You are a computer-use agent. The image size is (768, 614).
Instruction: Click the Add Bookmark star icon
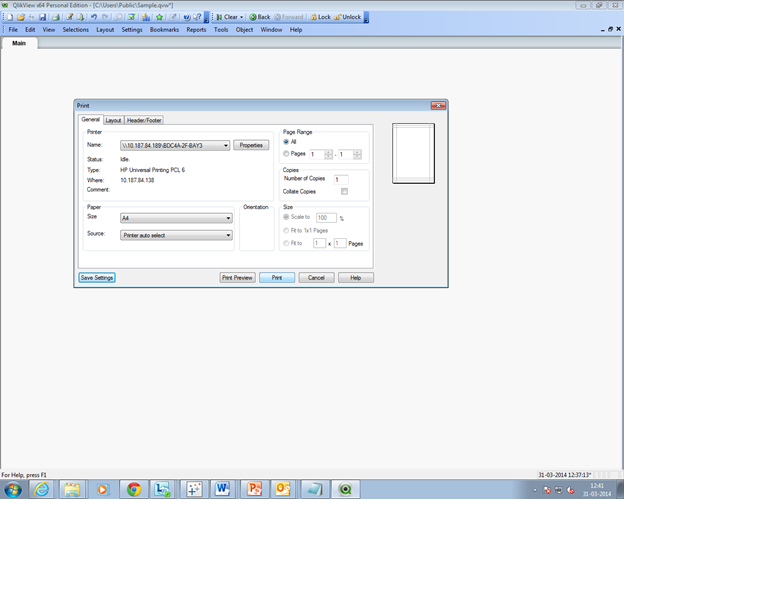pos(159,17)
